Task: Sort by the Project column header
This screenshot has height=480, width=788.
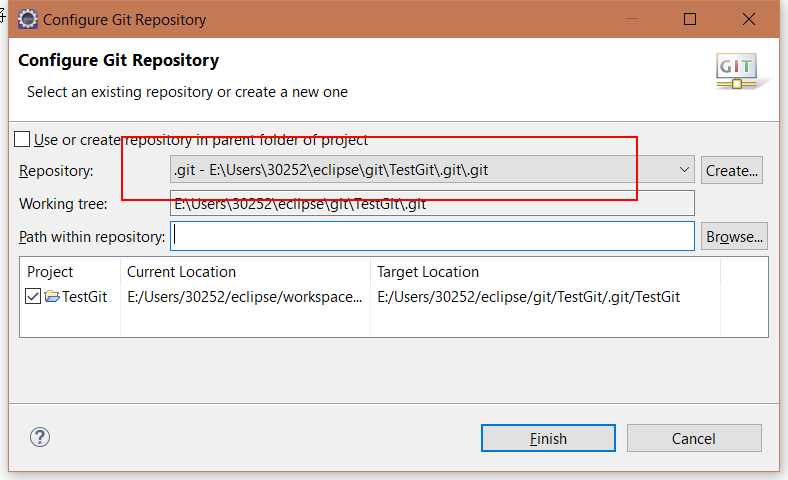Action: click(50, 272)
